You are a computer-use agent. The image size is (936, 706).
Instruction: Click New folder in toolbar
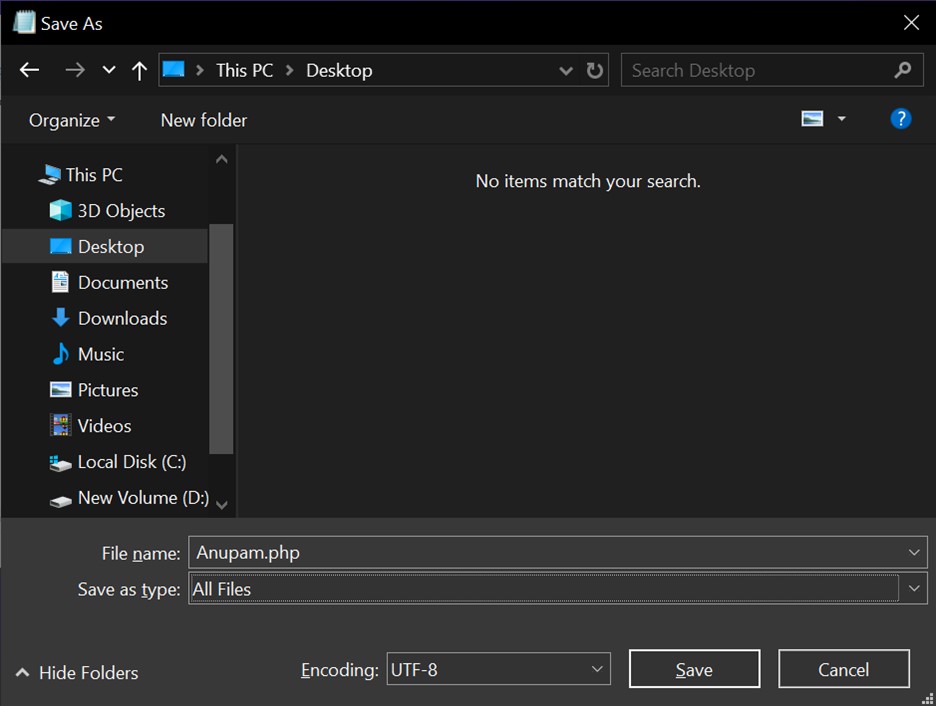click(204, 120)
